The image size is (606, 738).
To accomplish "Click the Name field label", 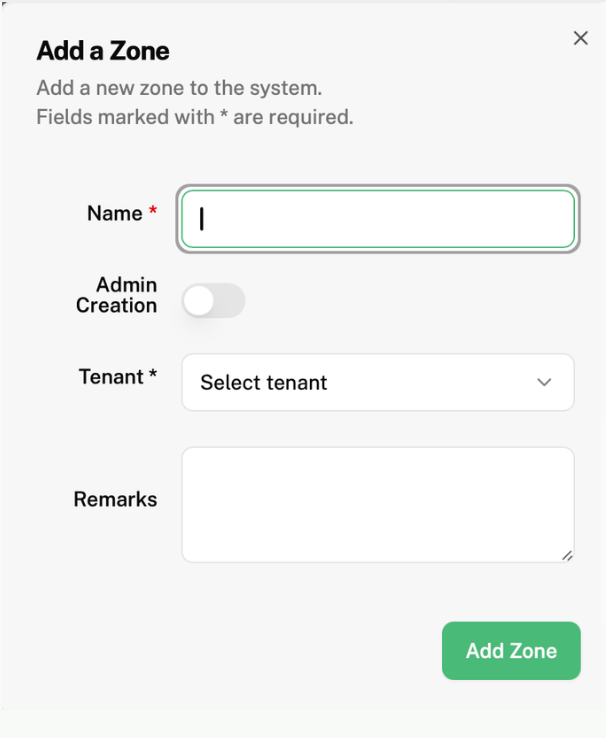I will [x=115, y=213].
